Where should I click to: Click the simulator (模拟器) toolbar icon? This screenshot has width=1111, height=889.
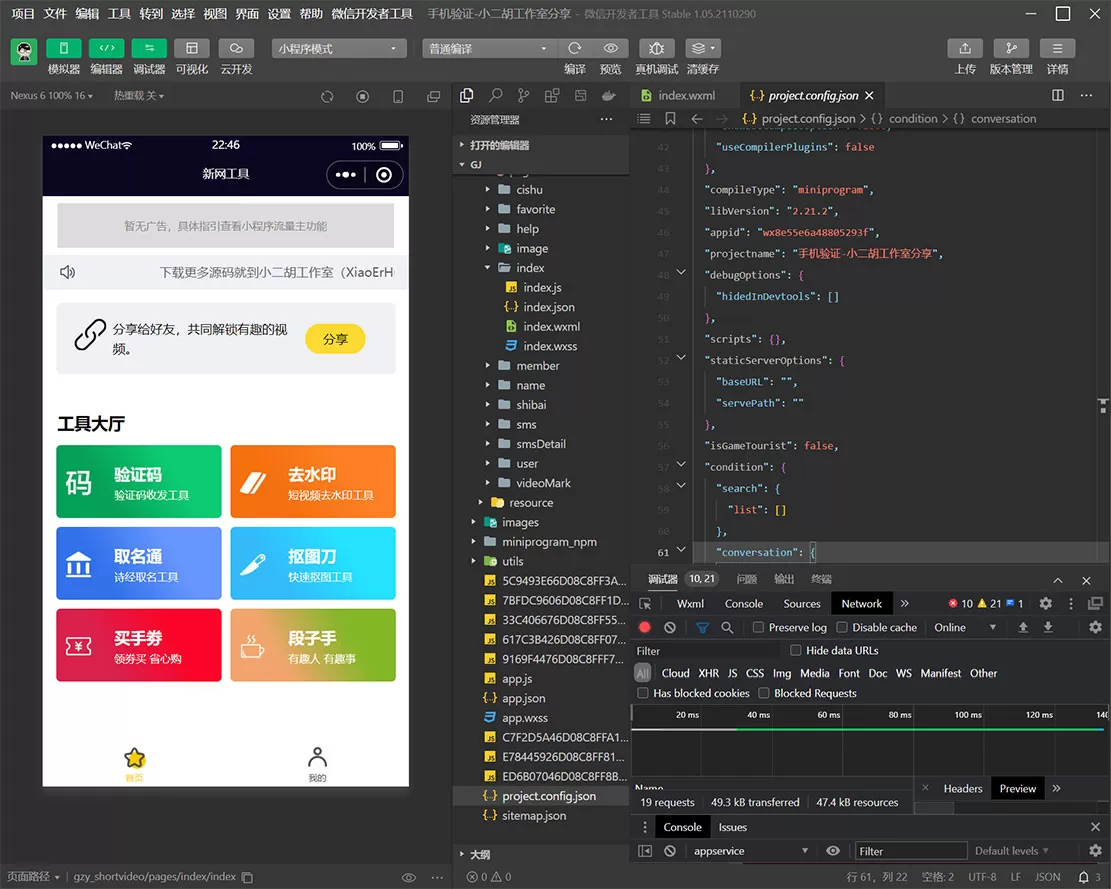(64, 48)
